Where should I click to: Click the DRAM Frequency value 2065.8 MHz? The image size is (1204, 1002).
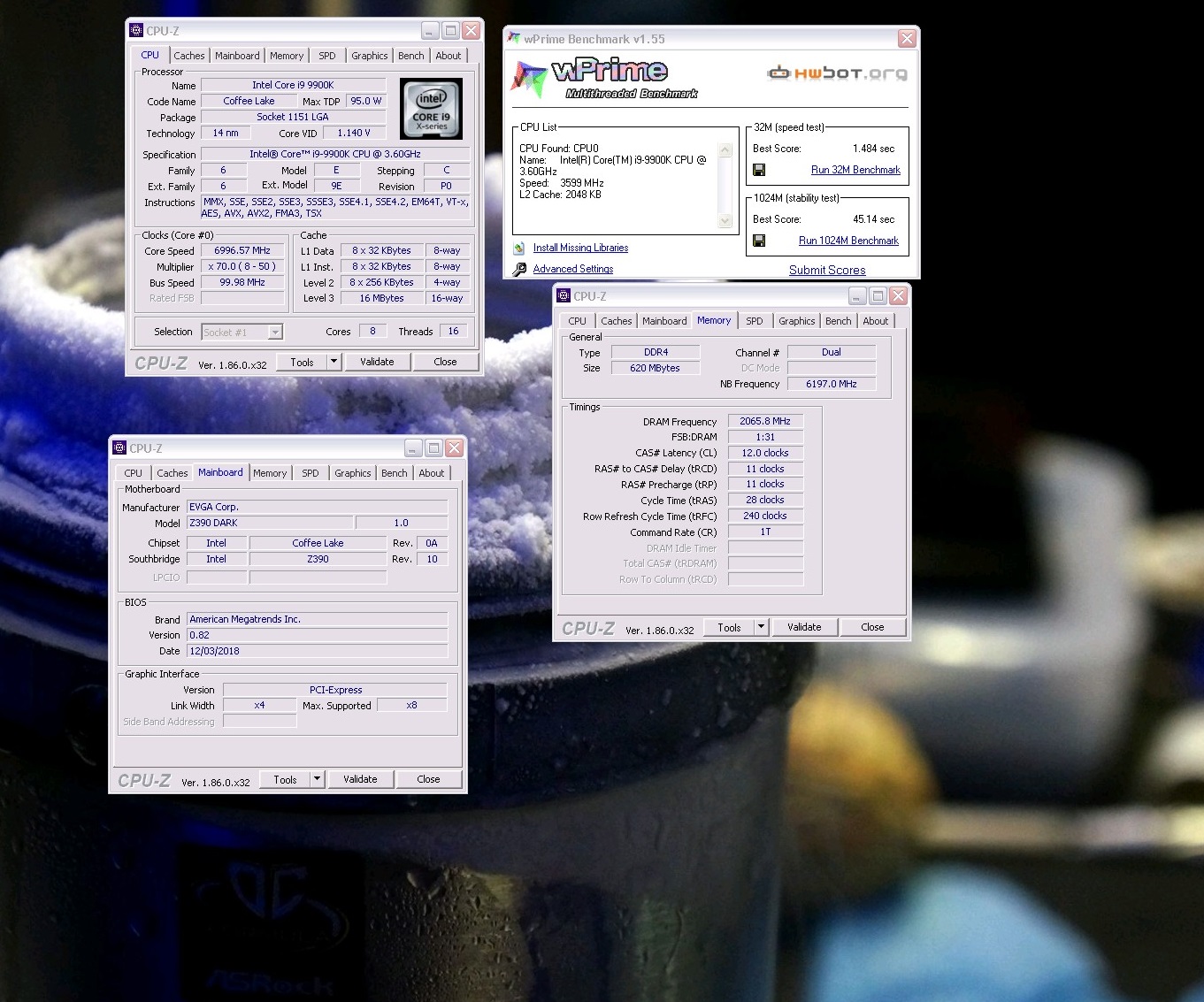[765, 421]
